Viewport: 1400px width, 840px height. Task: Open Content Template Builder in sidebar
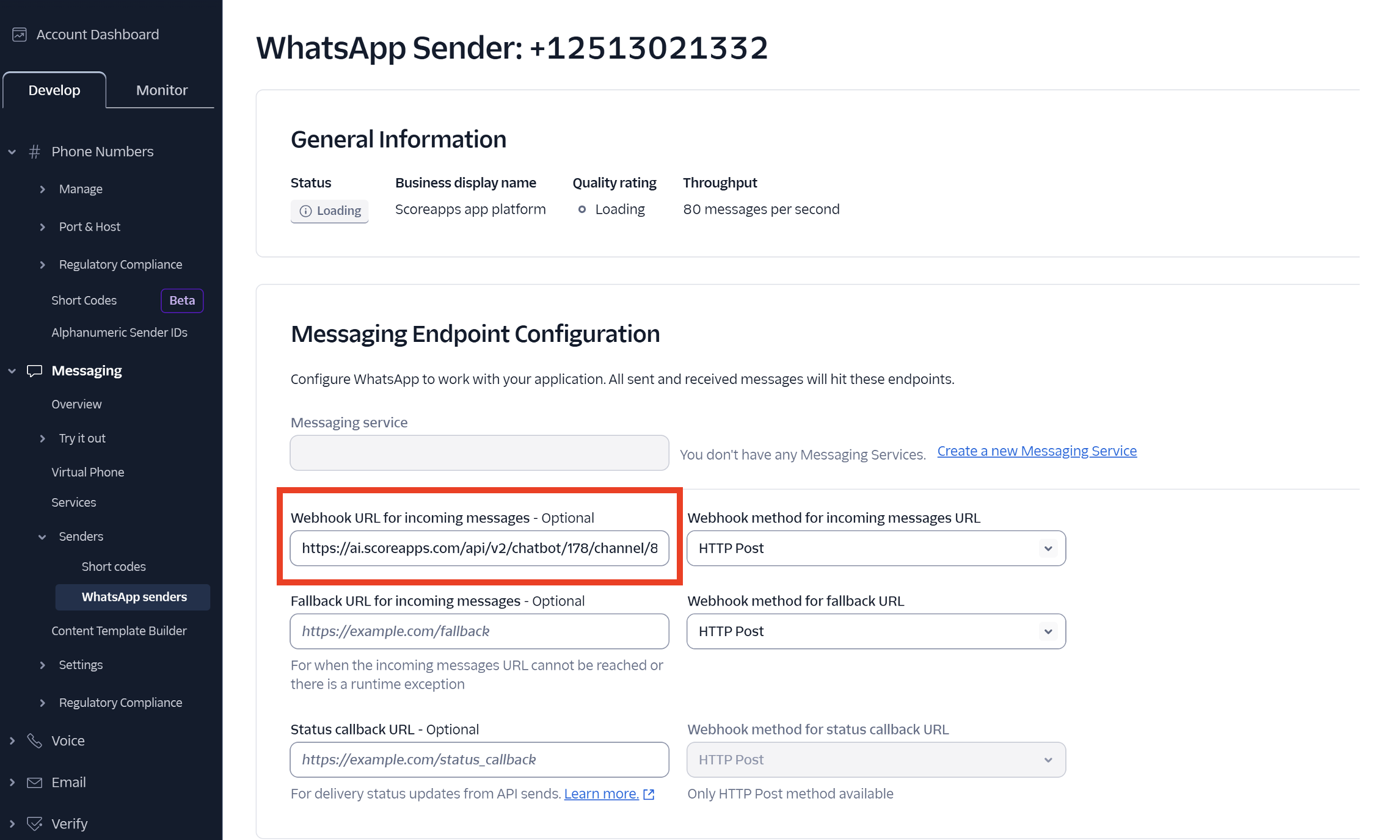coord(119,631)
